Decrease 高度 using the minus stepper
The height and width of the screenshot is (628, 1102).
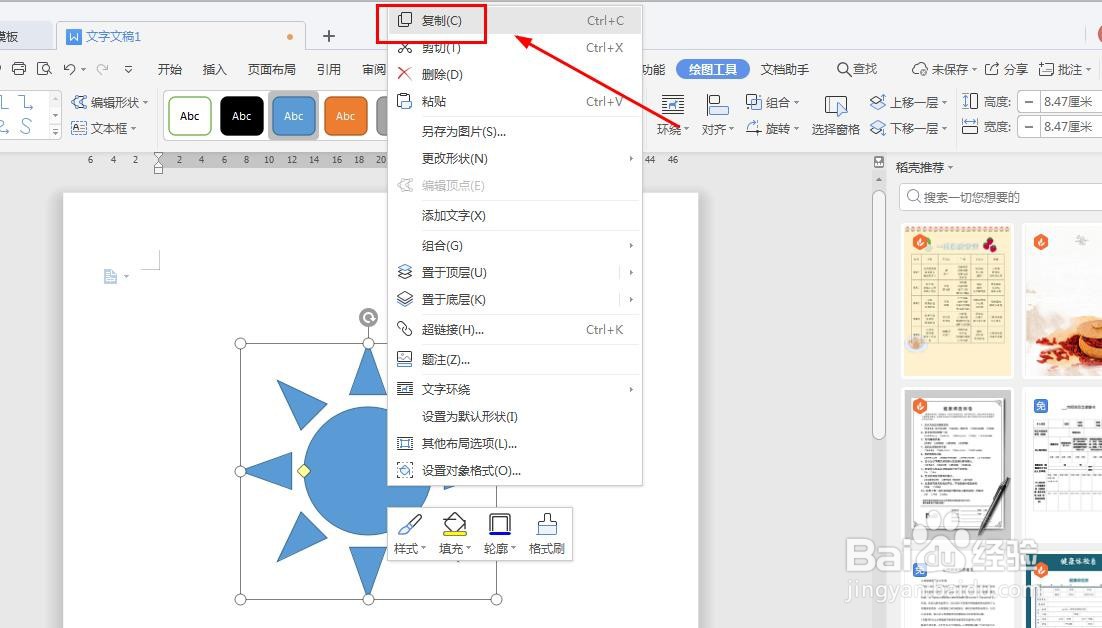coord(1028,100)
